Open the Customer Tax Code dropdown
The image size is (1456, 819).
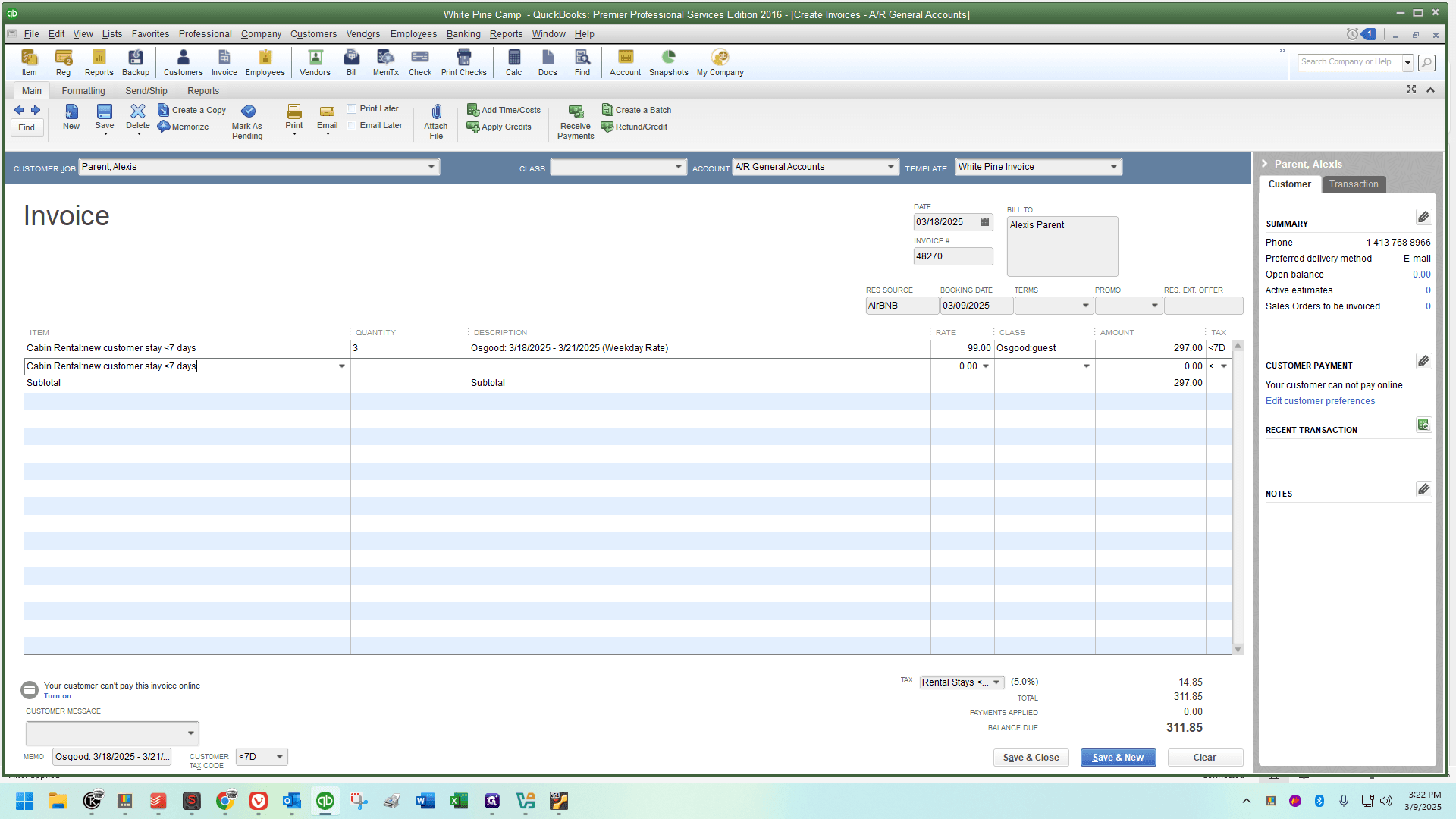(280, 757)
